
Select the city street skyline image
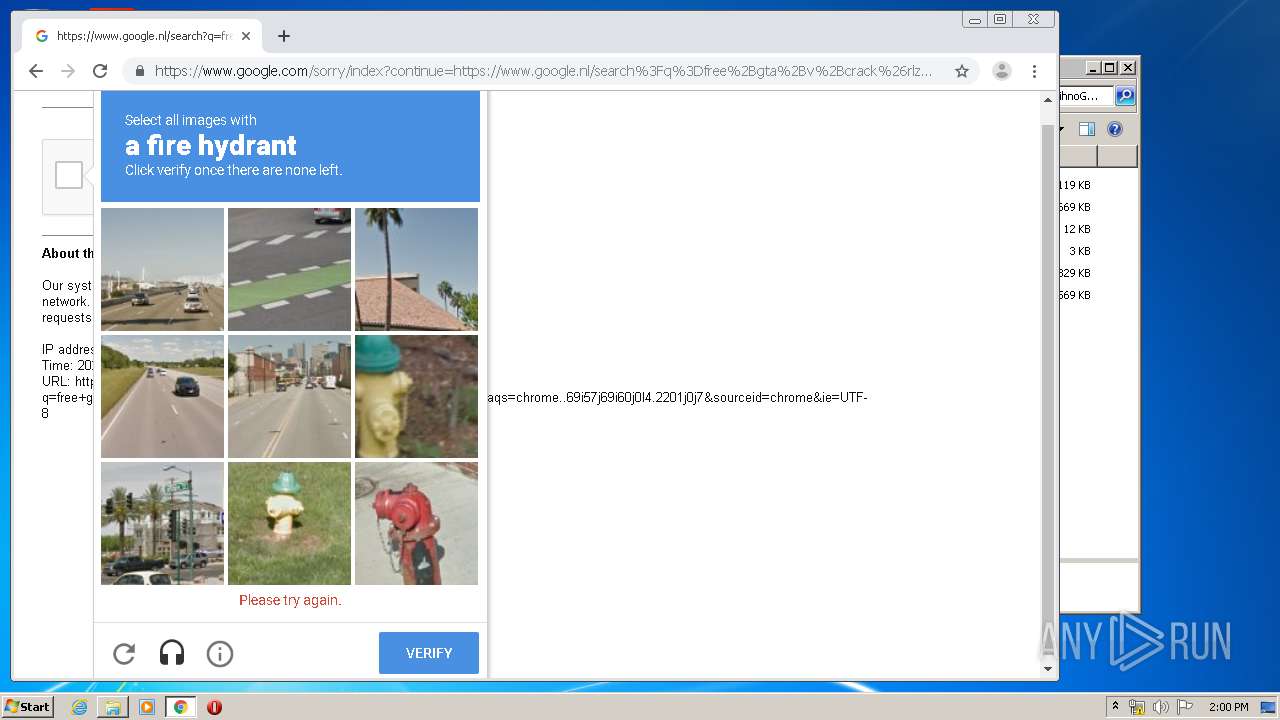(289, 396)
